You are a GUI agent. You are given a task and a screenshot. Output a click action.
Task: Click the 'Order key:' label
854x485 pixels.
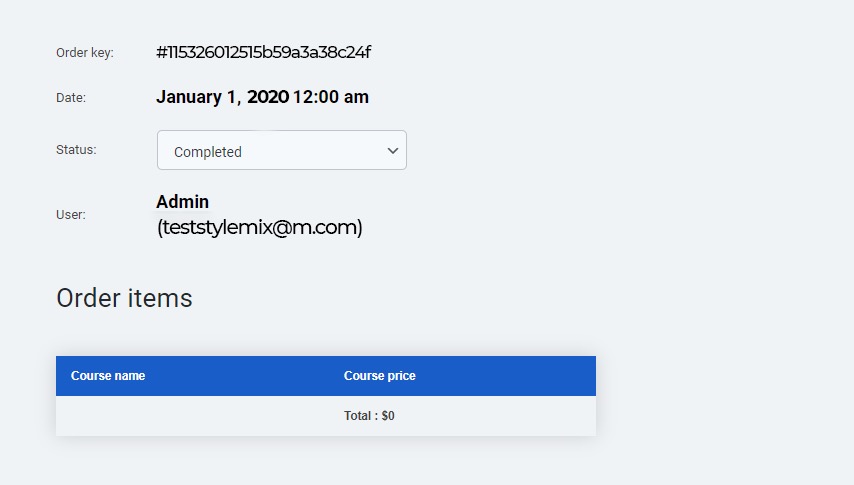point(85,53)
